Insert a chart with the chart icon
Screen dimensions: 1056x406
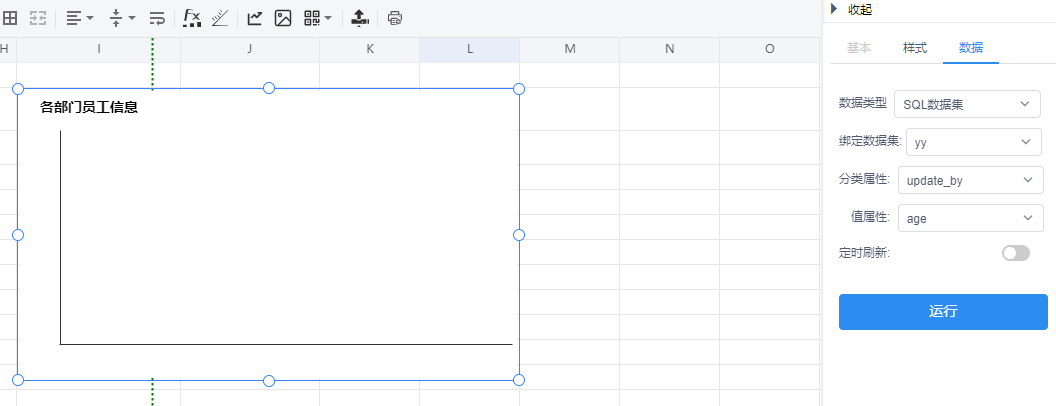[255, 18]
